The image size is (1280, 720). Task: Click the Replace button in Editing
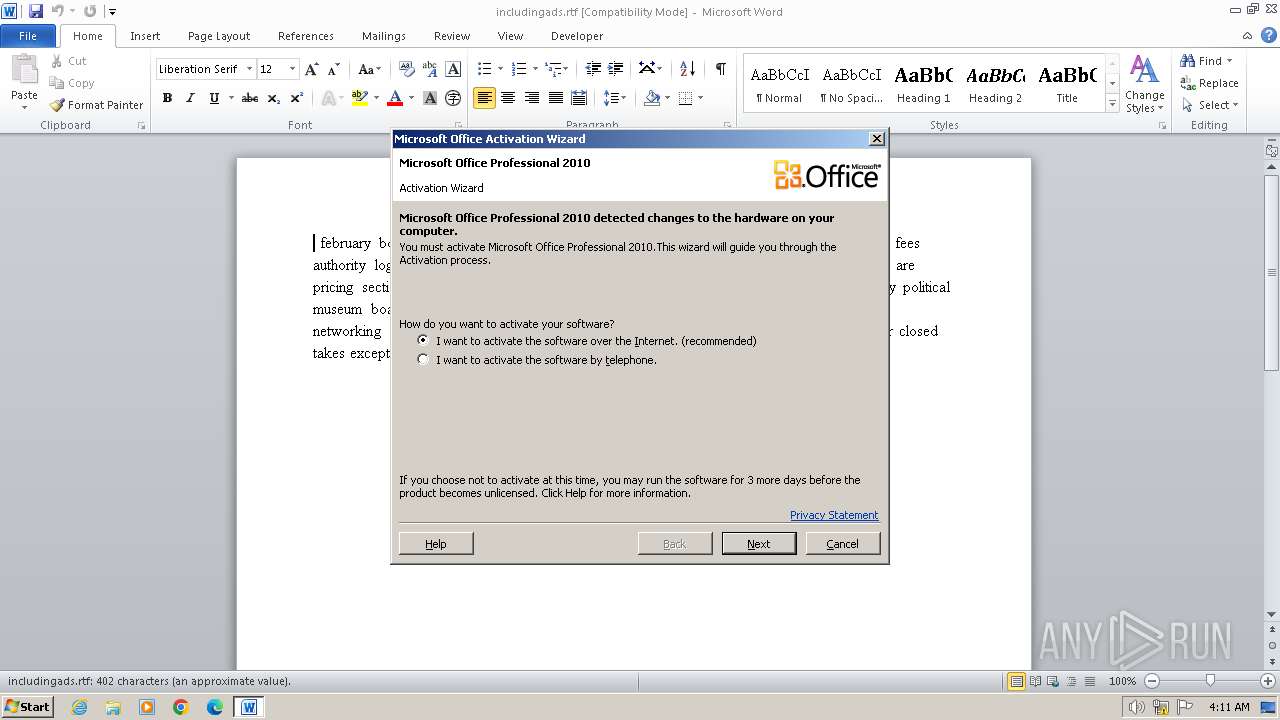pos(1209,83)
